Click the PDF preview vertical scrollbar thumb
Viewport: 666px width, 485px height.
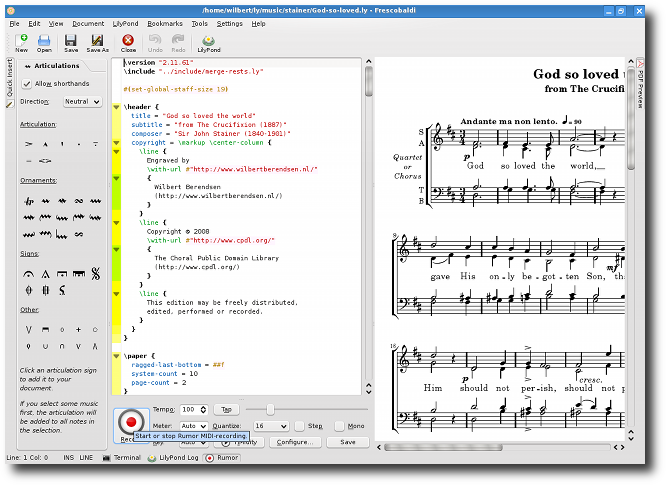tap(631, 118)
